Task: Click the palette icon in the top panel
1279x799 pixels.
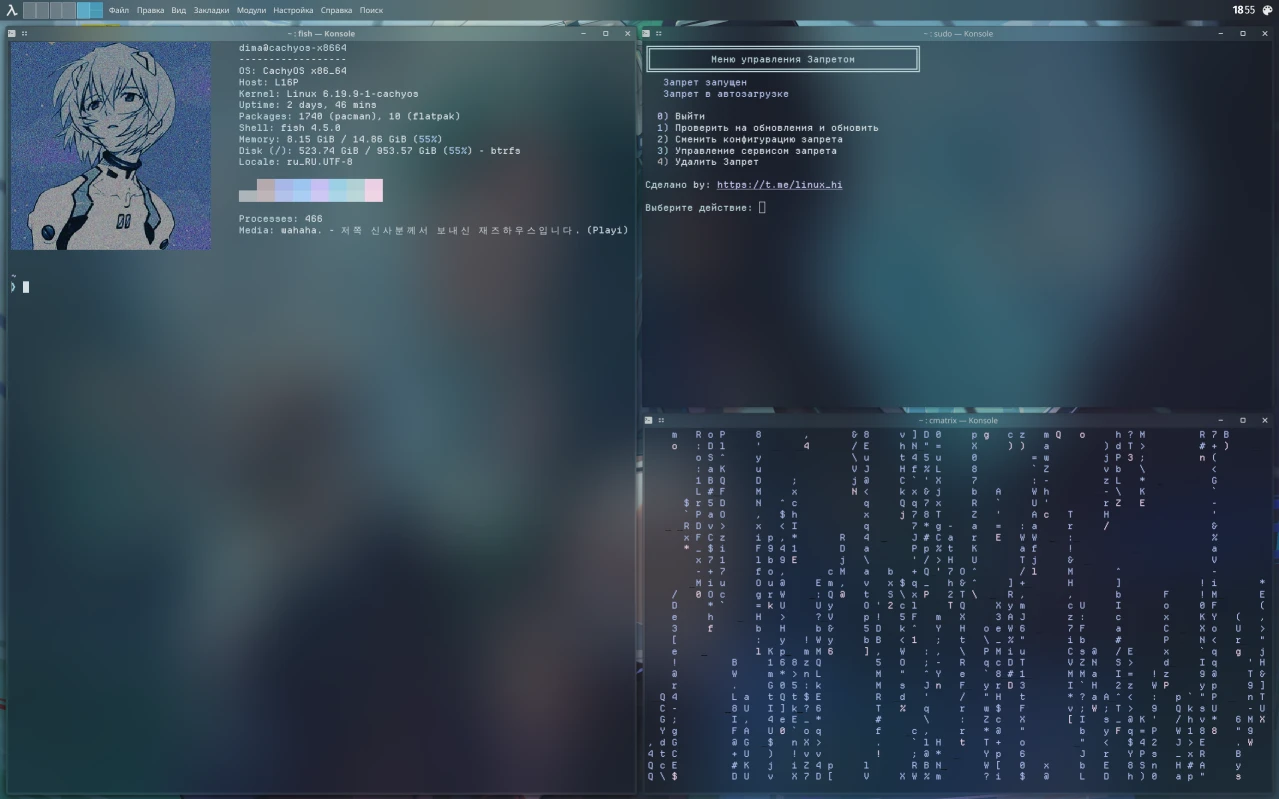Action: point(1267,10)
